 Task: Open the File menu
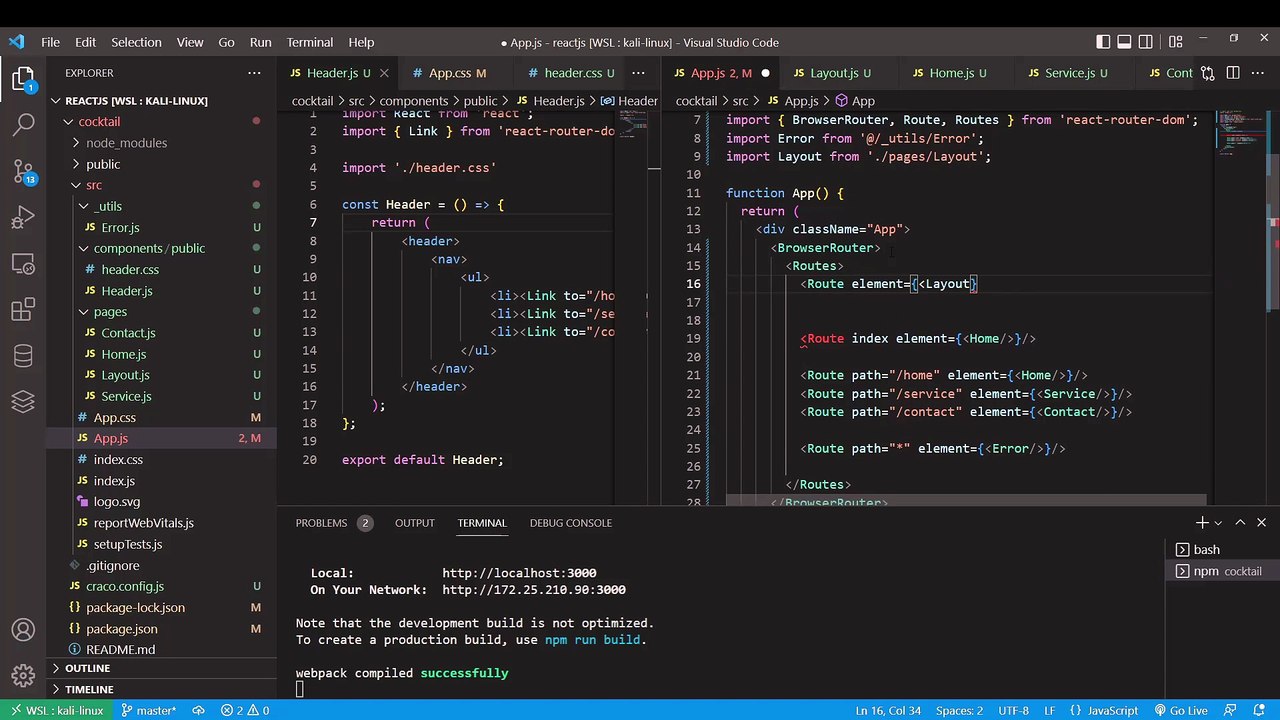[50, 42]
